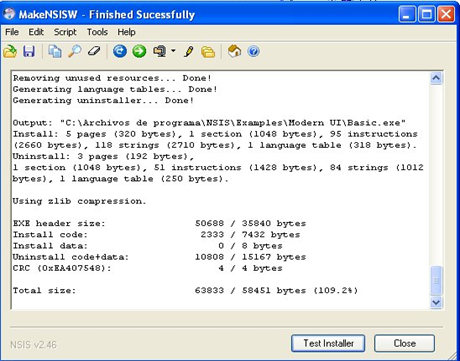Screen dimensions: 460x361
Task: Click the Clear Log eraser icon
Action: coord(94,51)
